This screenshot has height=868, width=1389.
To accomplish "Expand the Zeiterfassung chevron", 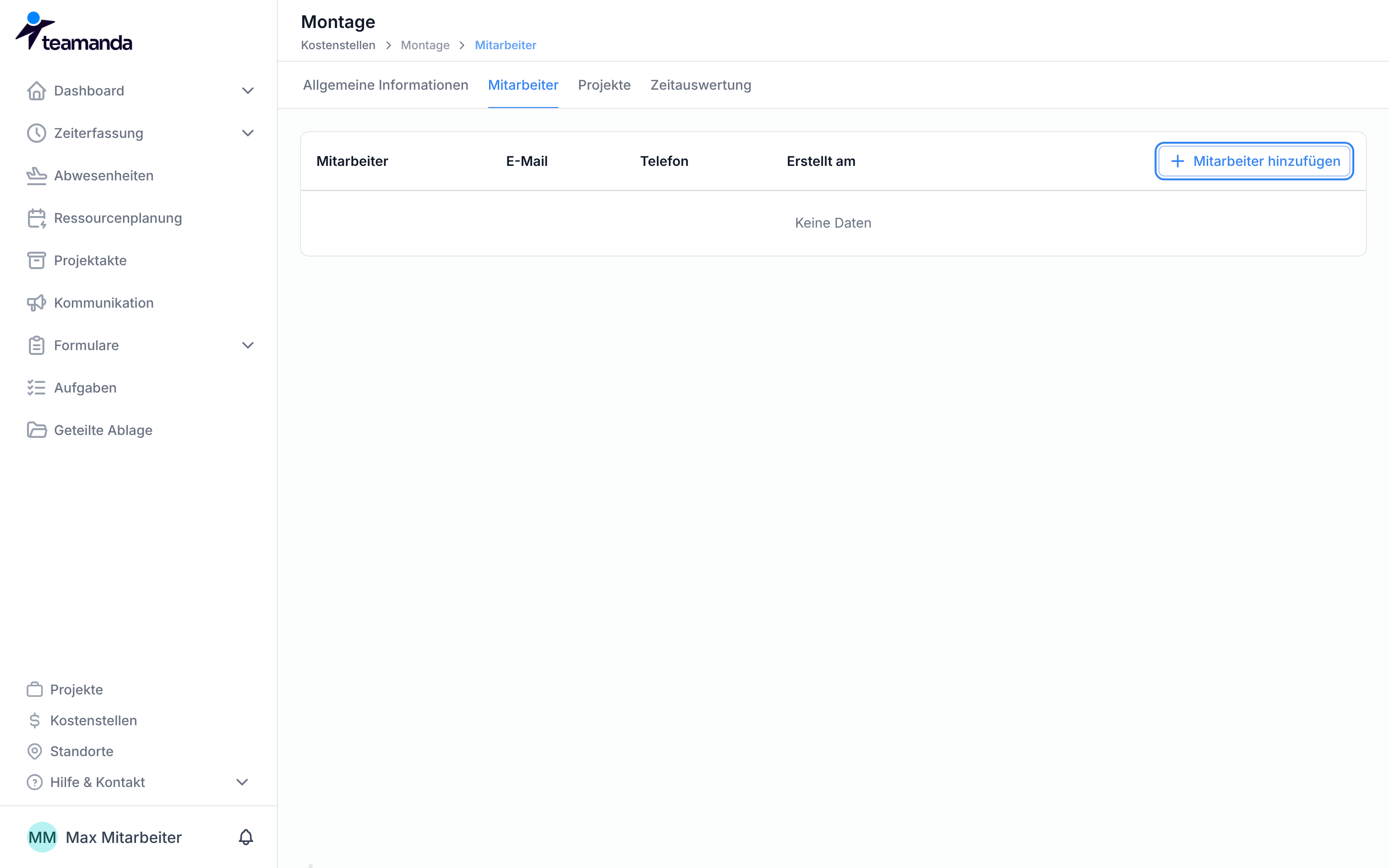I will [x=248, y=133].
